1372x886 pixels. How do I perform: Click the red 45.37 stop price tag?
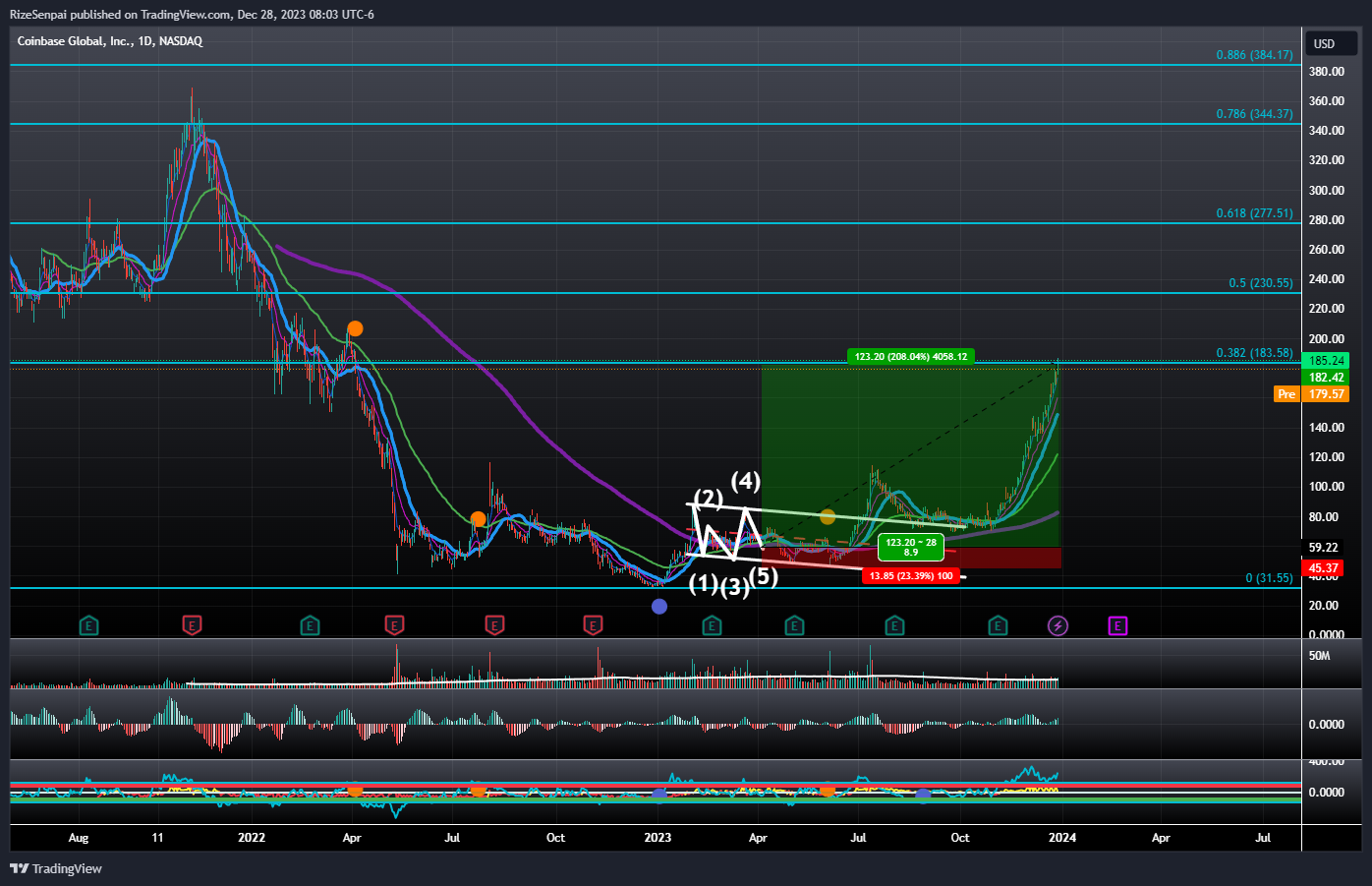pos(1325,567)
